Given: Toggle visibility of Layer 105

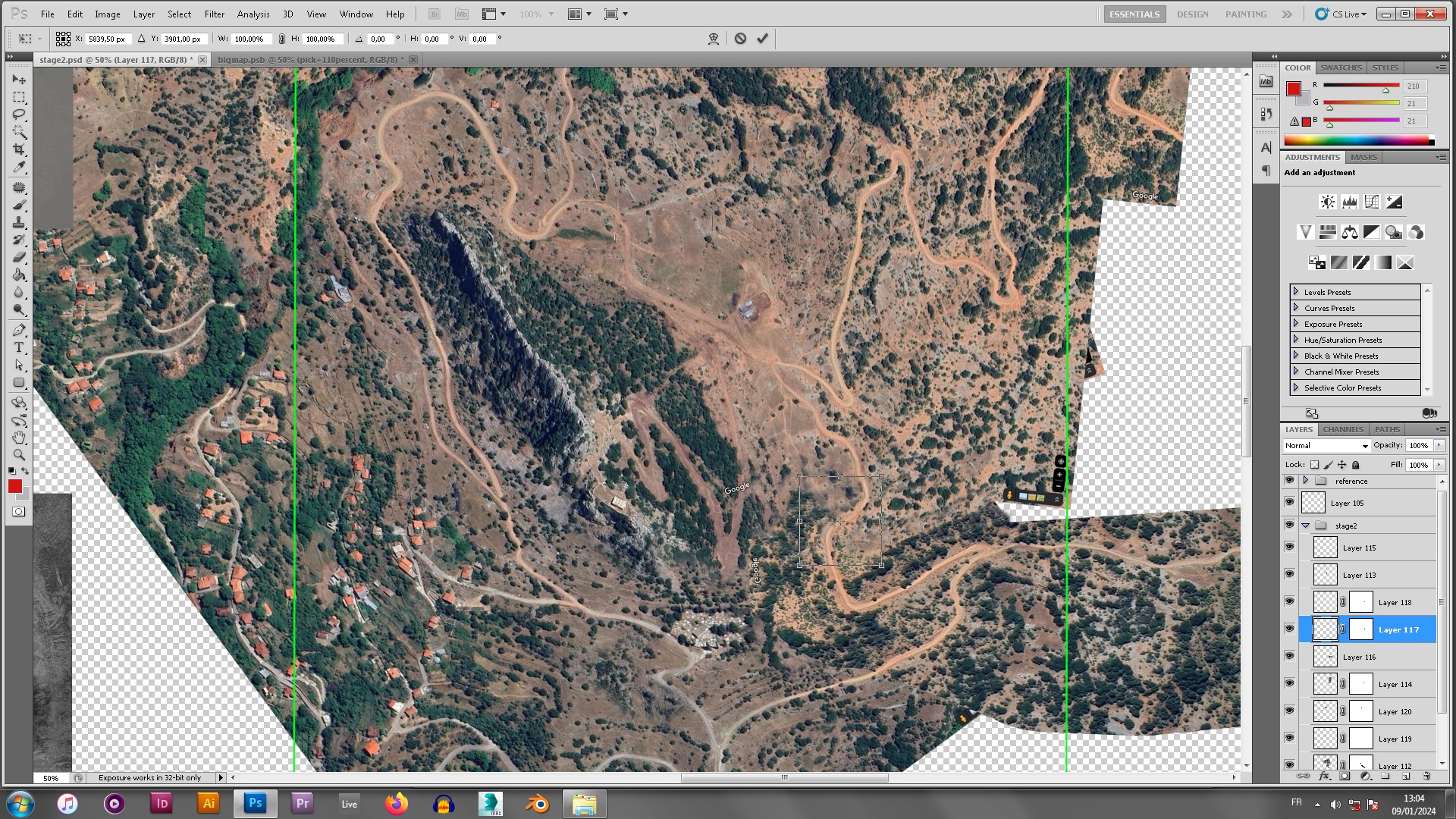Looking at the screenshot, I should pos(1289,502).
